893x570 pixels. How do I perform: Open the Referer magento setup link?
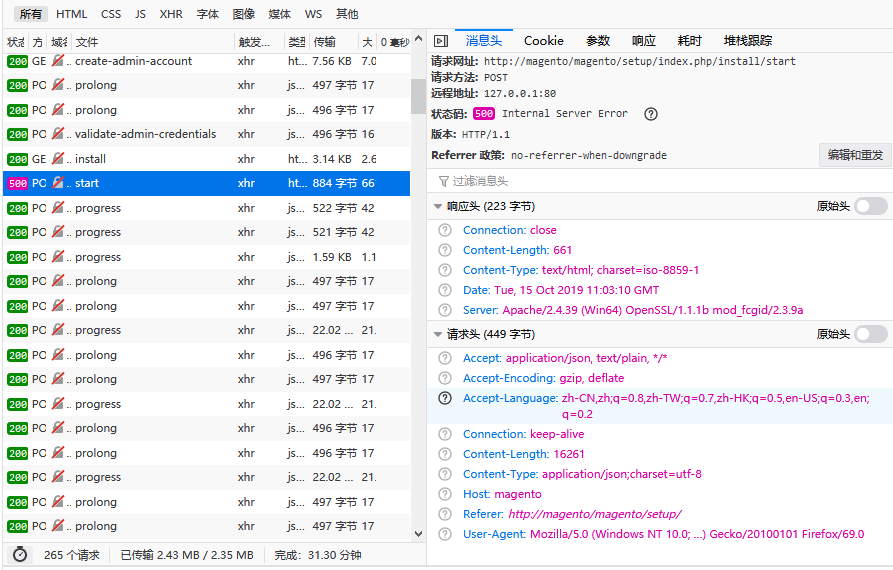coord(594,514)
